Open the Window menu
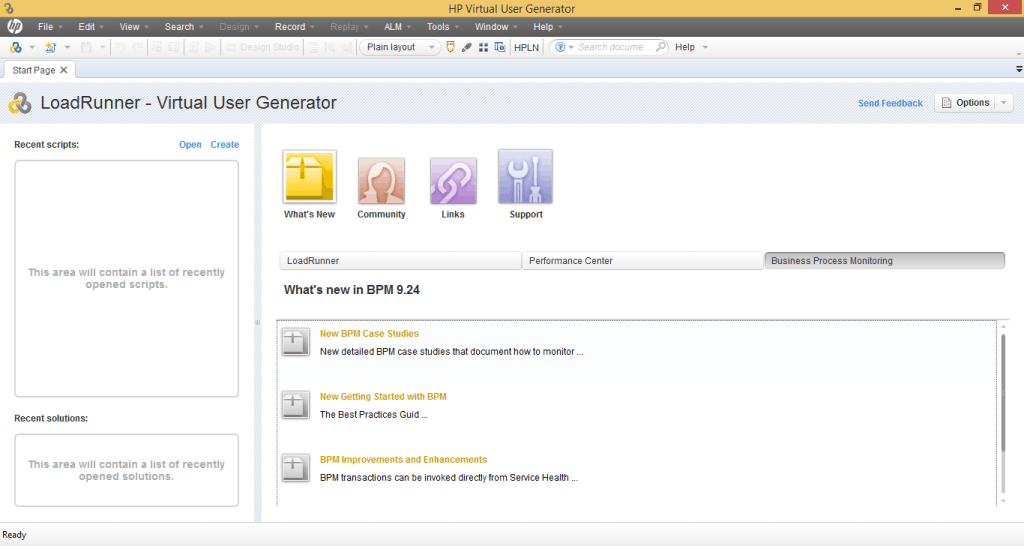 [x=496, y=27]
